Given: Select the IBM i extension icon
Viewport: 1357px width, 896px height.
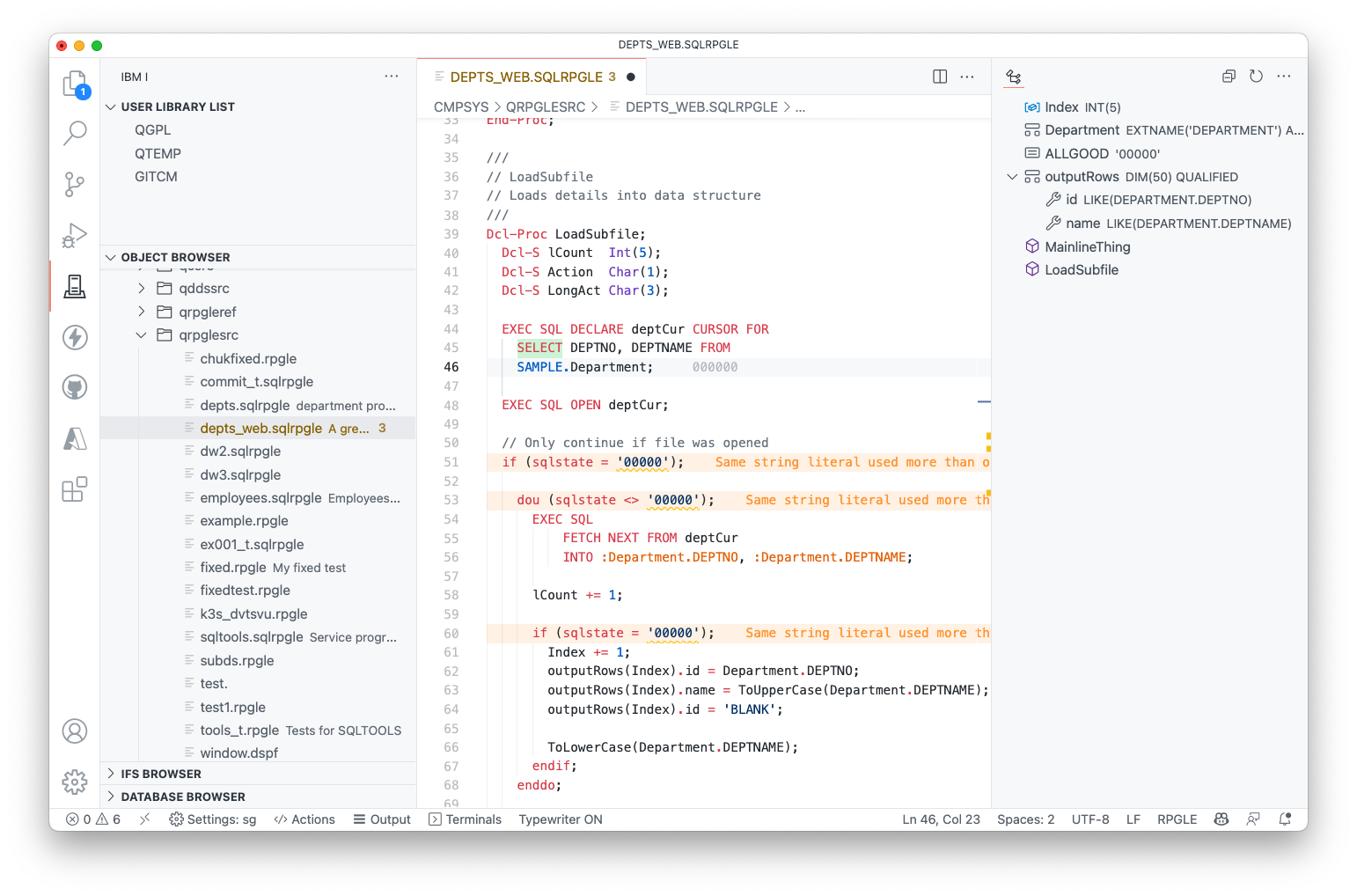Looking at the screenshot, I should (75, 286).
